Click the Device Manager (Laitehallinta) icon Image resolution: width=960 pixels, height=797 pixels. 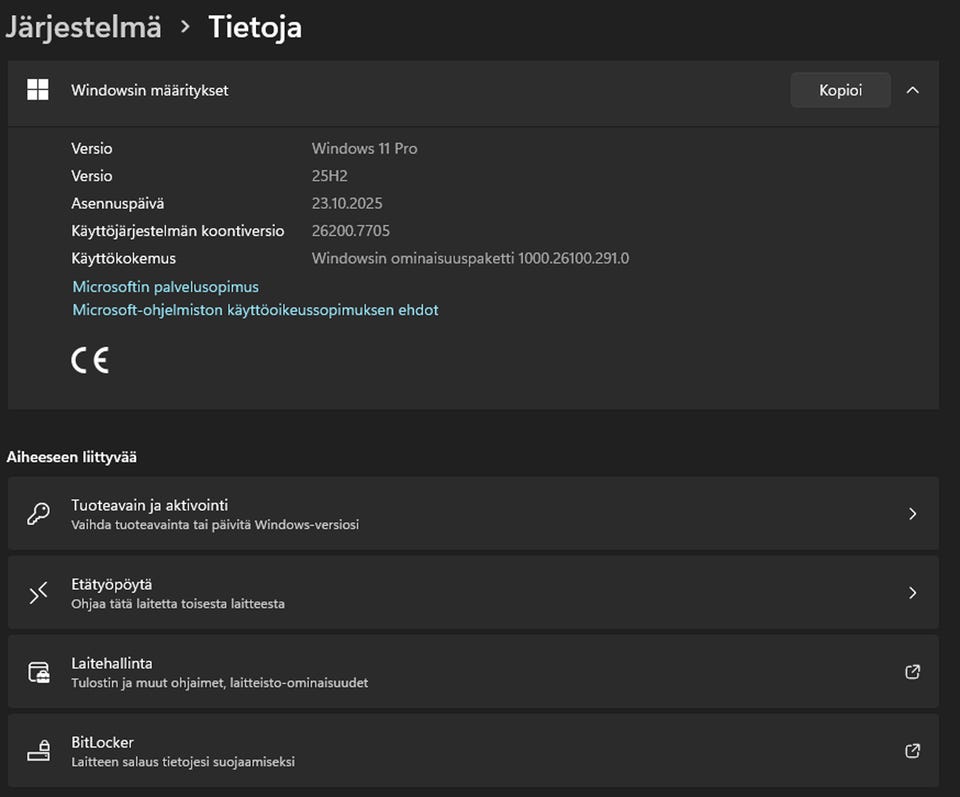pyautogui.click(x=38, y=672)
